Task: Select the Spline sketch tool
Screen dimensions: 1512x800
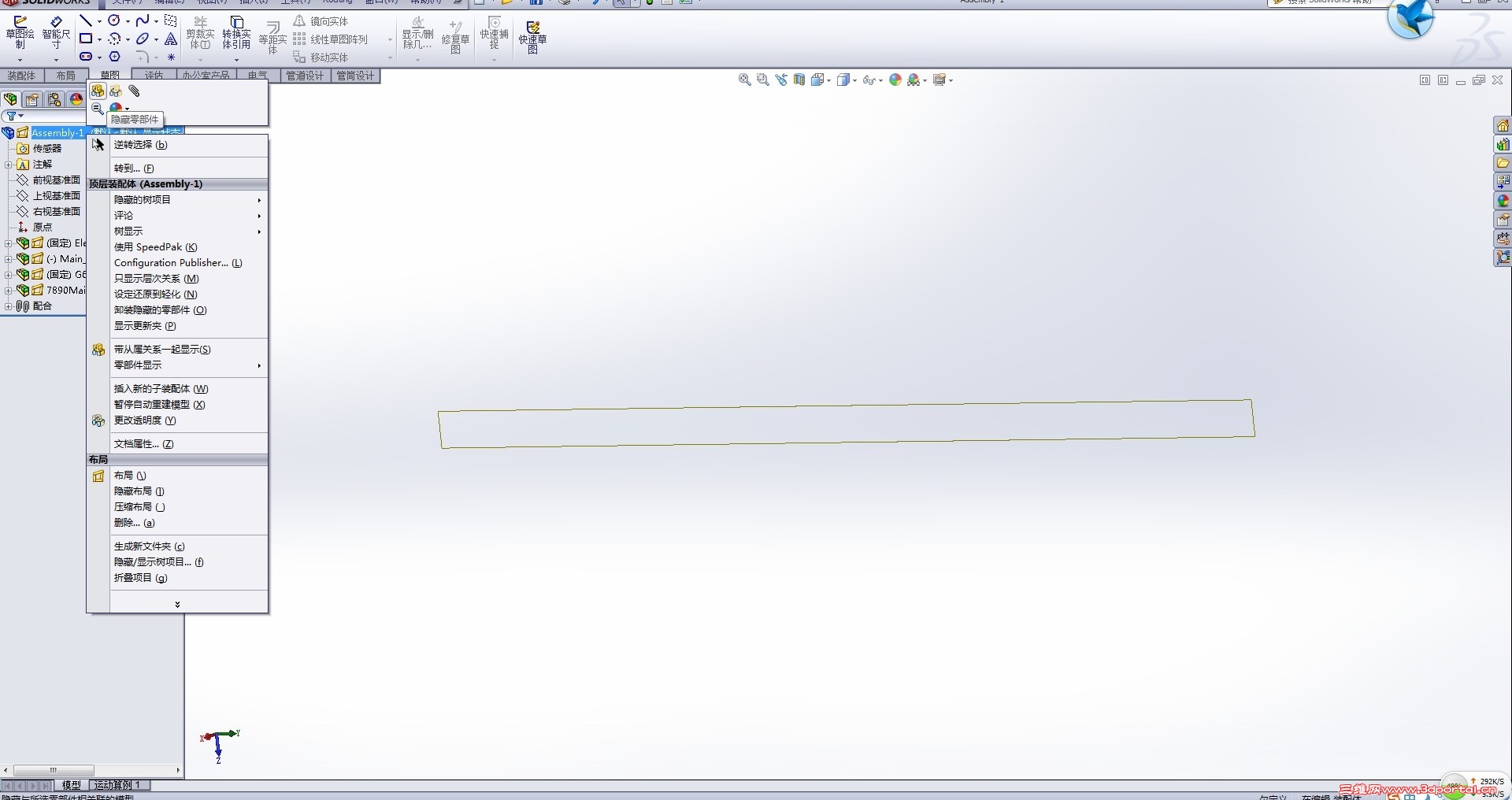Action: click(143, 20)
